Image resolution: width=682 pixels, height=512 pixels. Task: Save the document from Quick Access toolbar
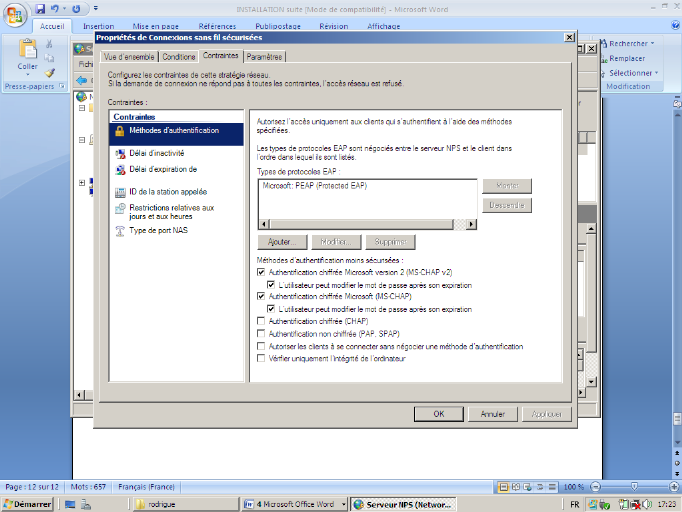click(40, 8)
